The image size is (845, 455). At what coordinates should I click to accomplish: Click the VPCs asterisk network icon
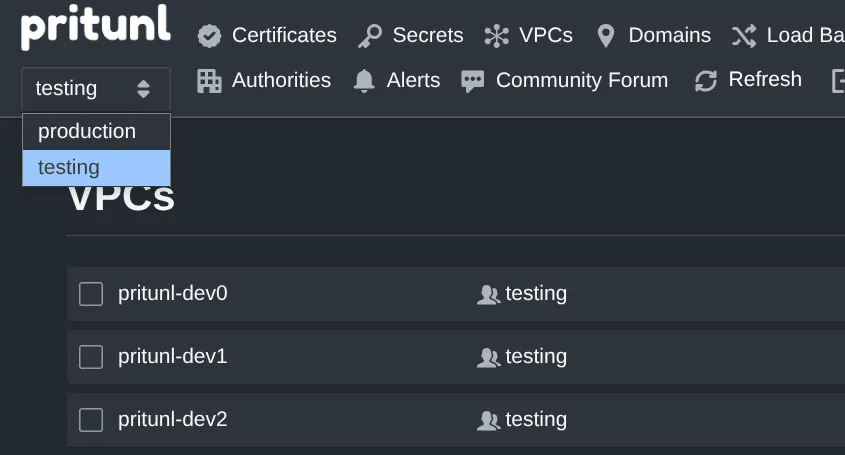point(496,36)
